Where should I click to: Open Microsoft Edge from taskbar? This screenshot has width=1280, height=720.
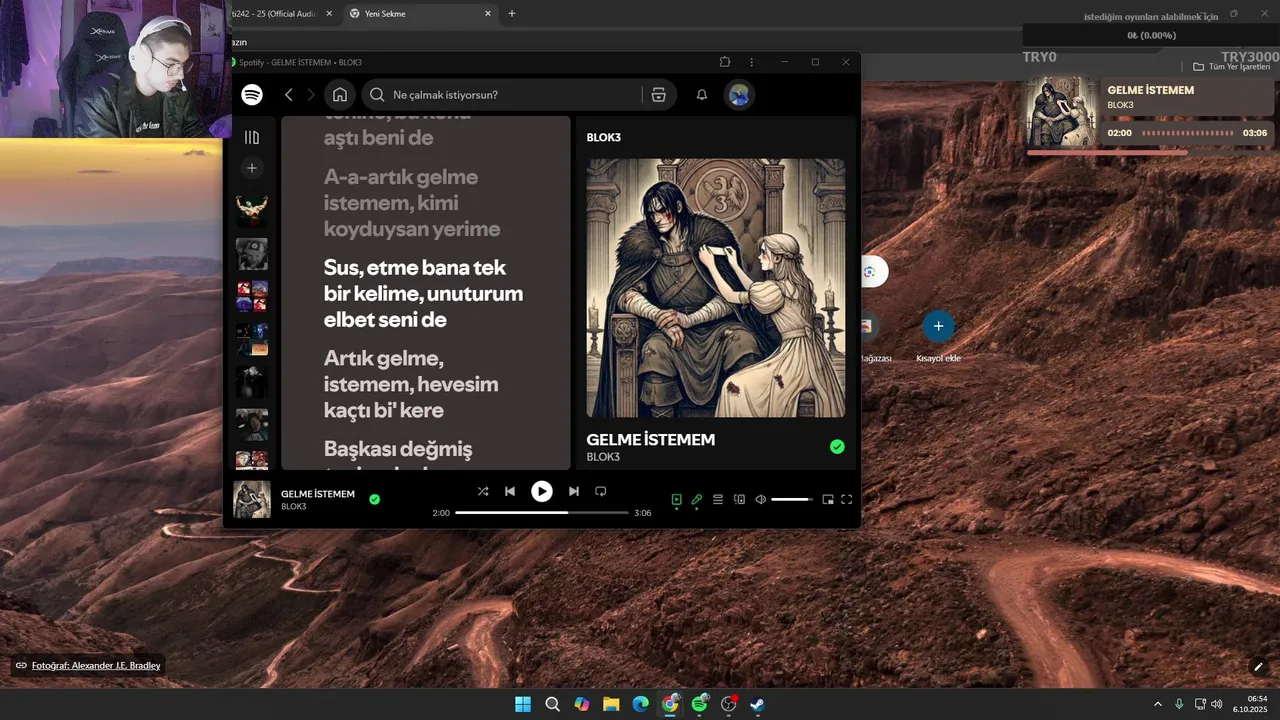640,704
